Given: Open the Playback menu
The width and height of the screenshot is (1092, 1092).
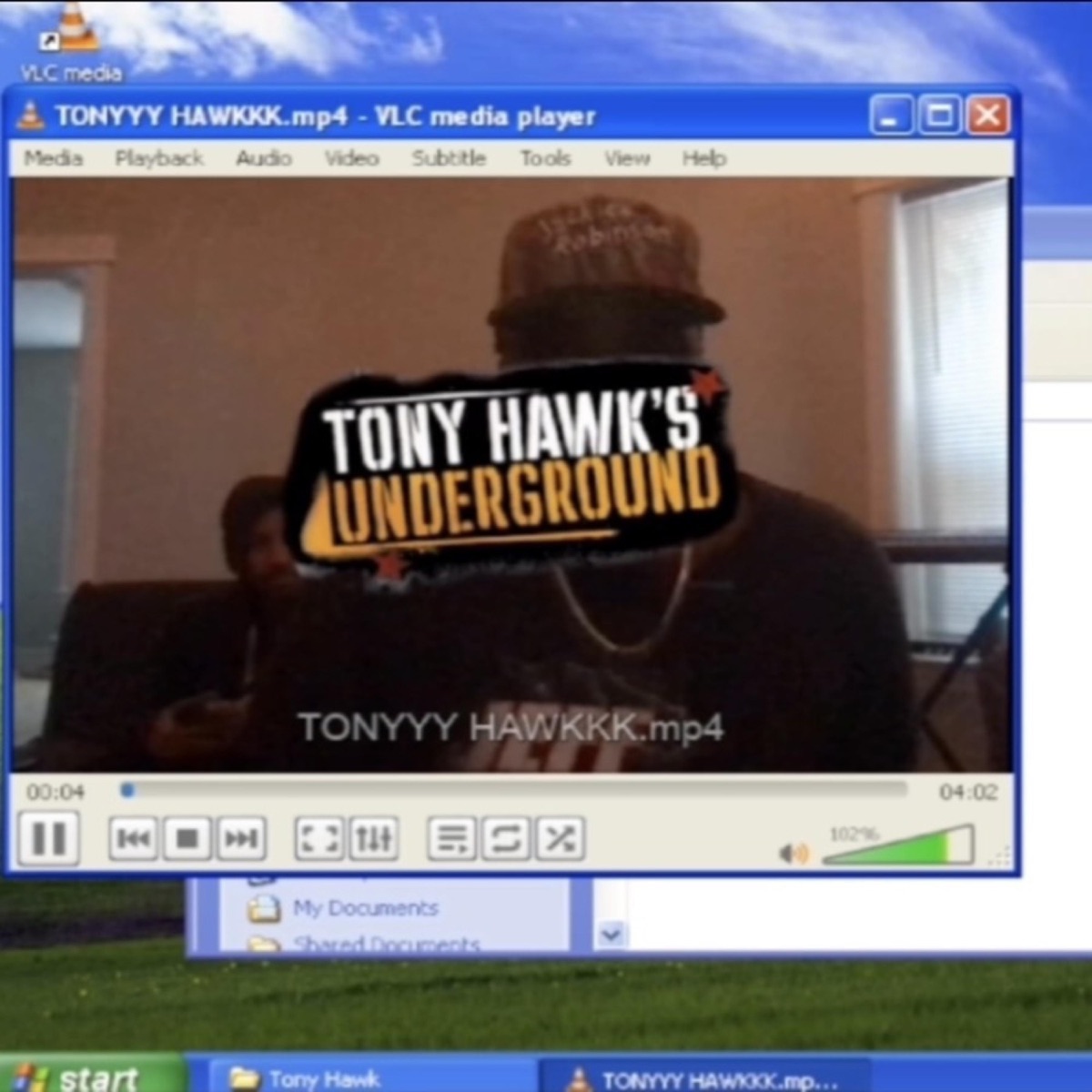Looking at the screenshot, I should tap(159, 158).
